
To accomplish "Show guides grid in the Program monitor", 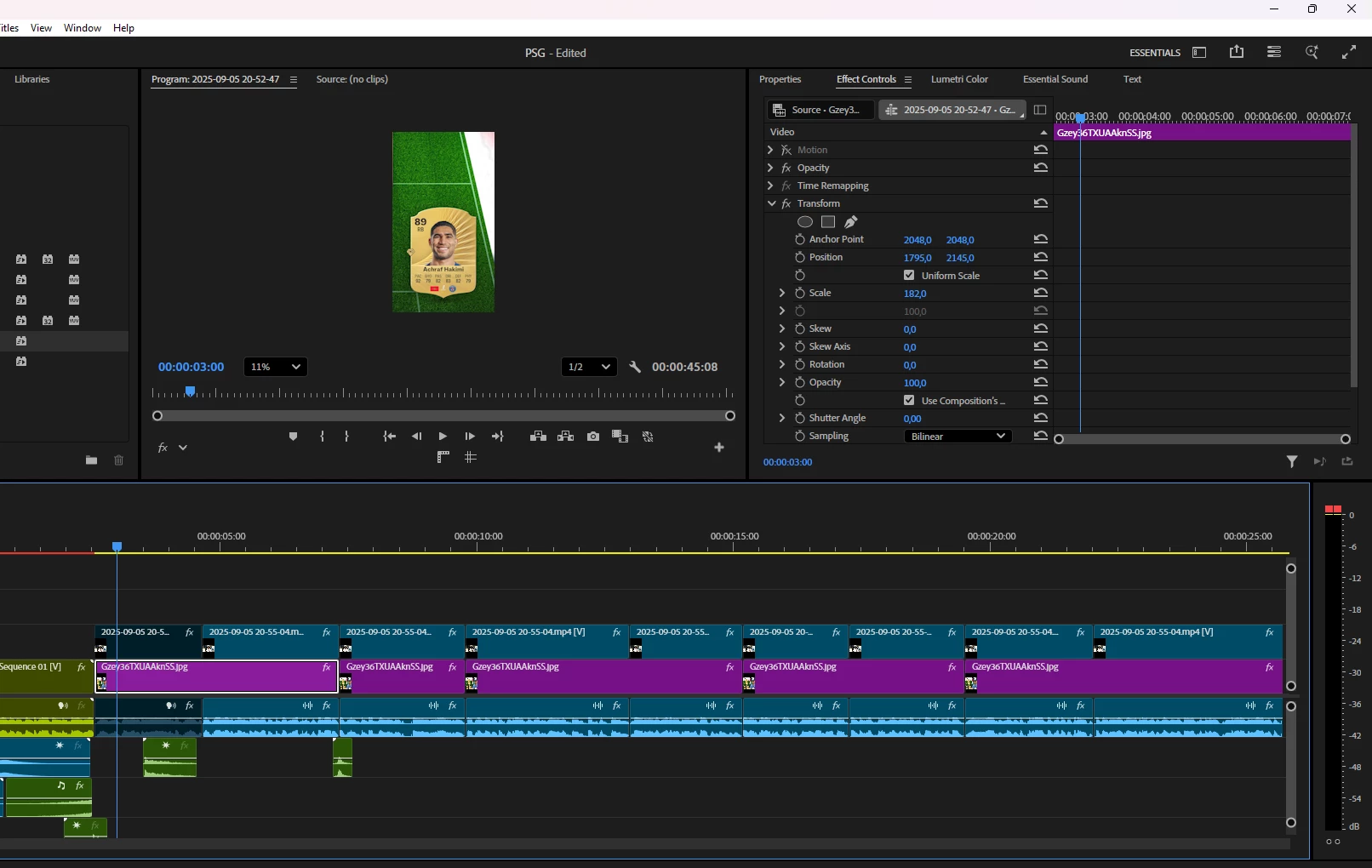I will click(x=471, y=457).
